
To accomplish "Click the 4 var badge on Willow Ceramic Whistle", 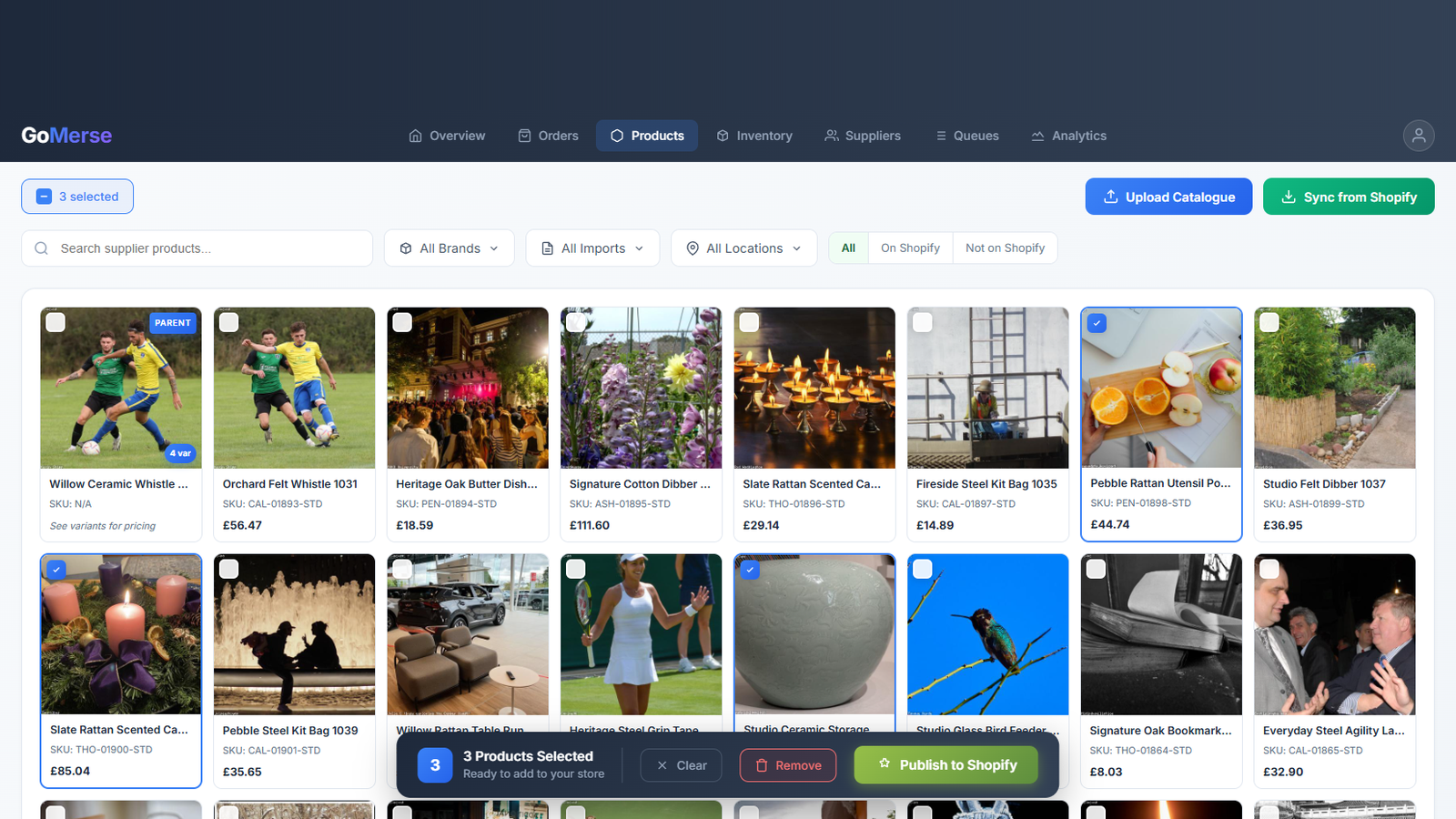I will pos(180,453).
